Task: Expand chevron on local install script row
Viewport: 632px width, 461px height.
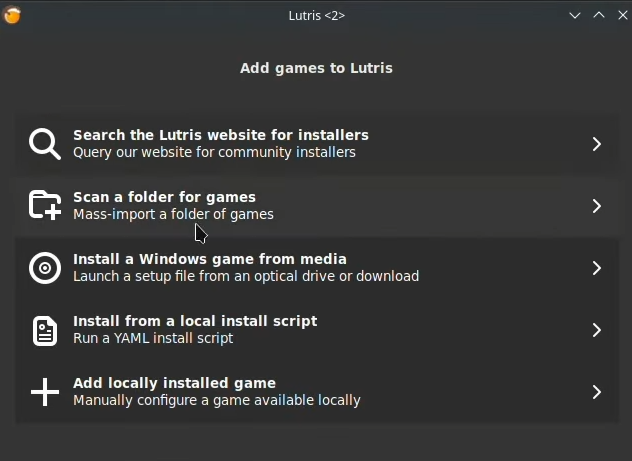Action: [597, 330]
